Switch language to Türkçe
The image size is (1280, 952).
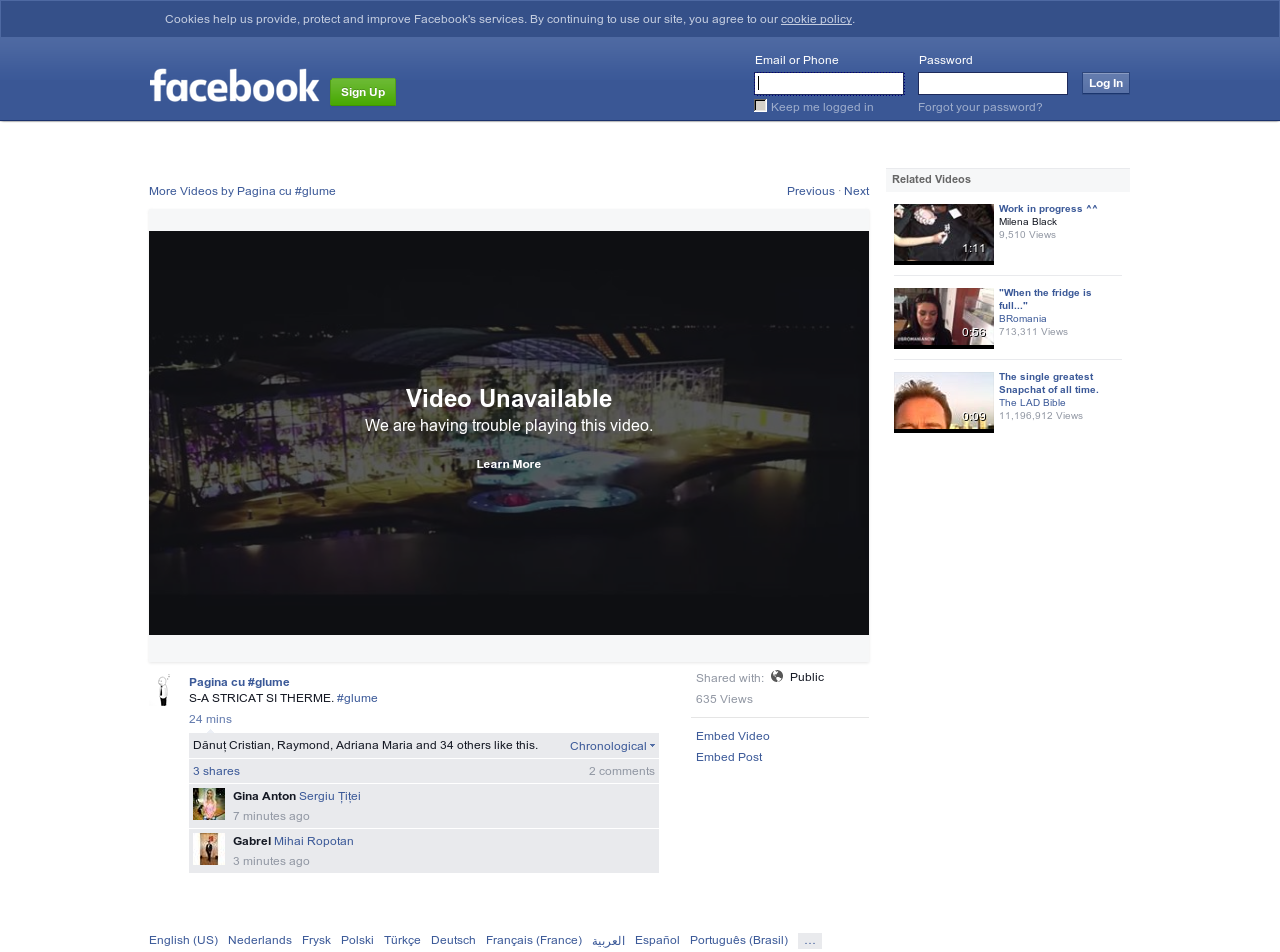402,940
